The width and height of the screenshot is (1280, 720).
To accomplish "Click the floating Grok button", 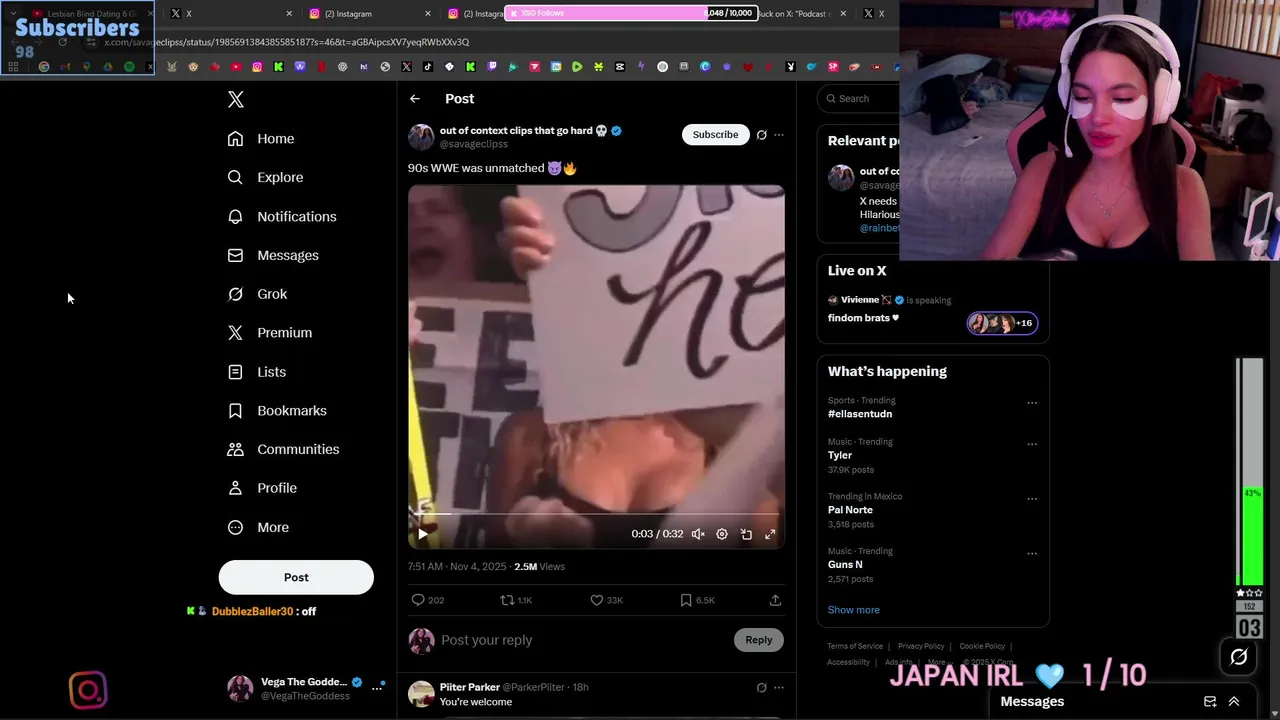I will point(1239,657).
